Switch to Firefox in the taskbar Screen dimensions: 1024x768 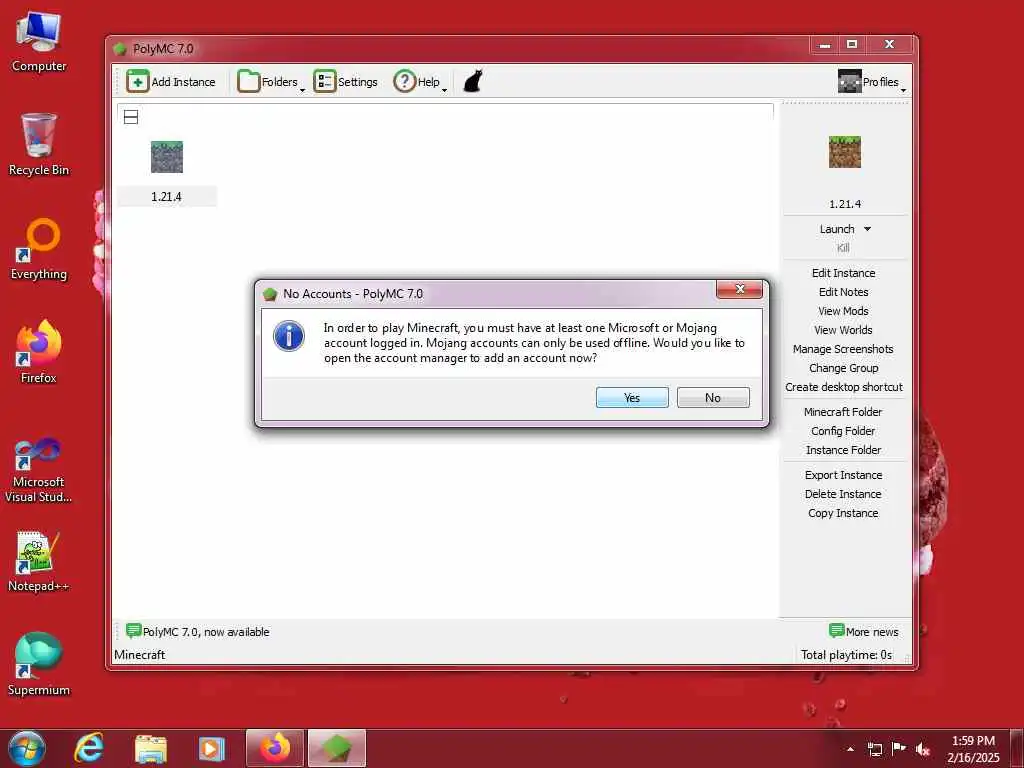click(x=275, y=748)
